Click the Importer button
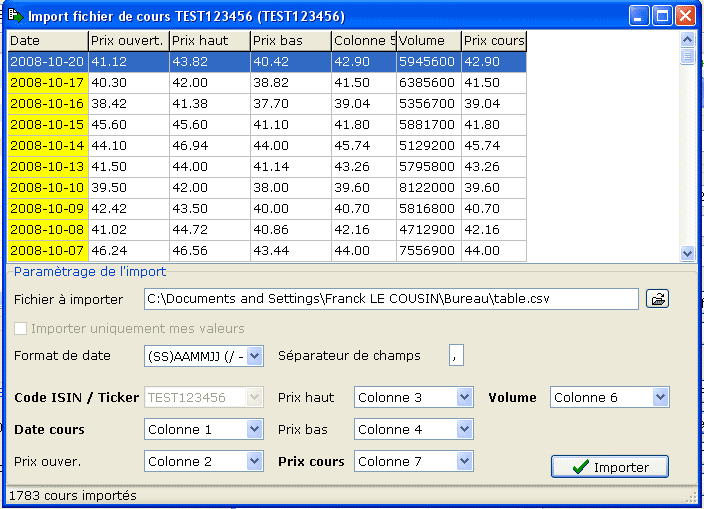 [x=610, y=467]
